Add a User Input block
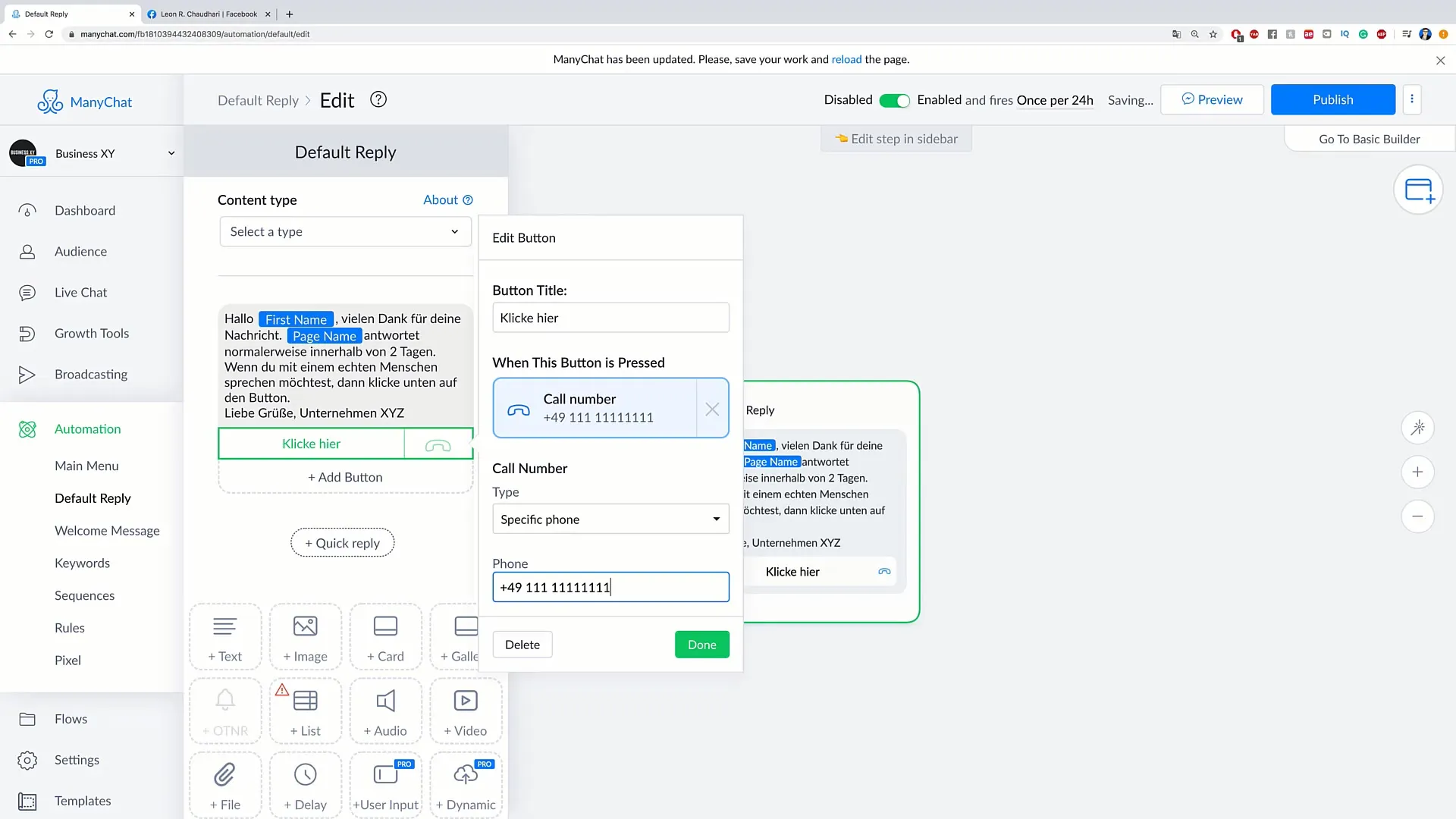The width and height of the screenshot is (1456, 819). click(385, 786)
